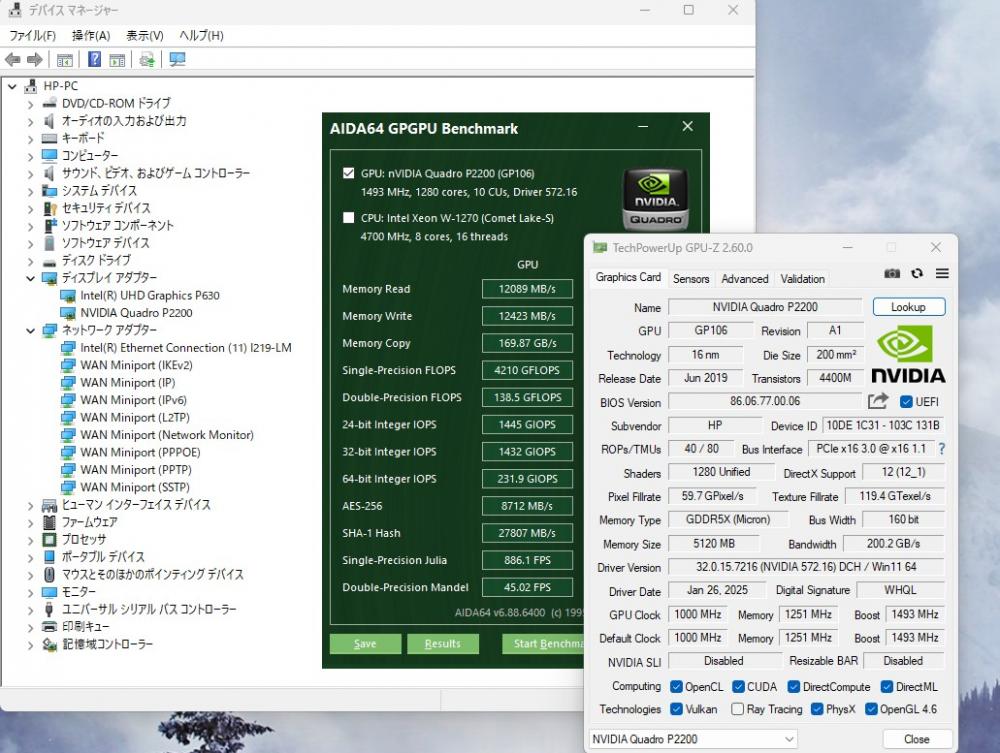The image size is (1000, 753).
Task: Click the Close button in GPU-Z
Action: (x=916, y=739)
